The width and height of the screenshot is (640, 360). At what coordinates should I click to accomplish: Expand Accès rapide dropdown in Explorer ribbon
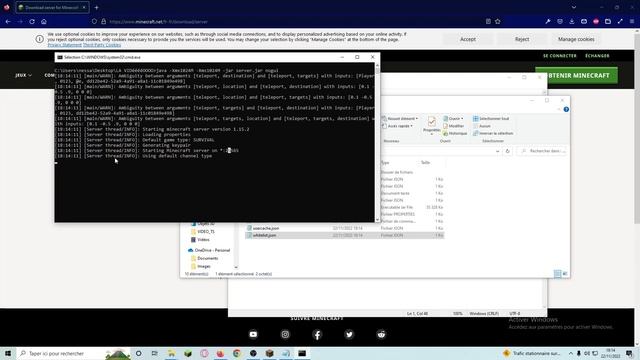(x=397, y=126)
